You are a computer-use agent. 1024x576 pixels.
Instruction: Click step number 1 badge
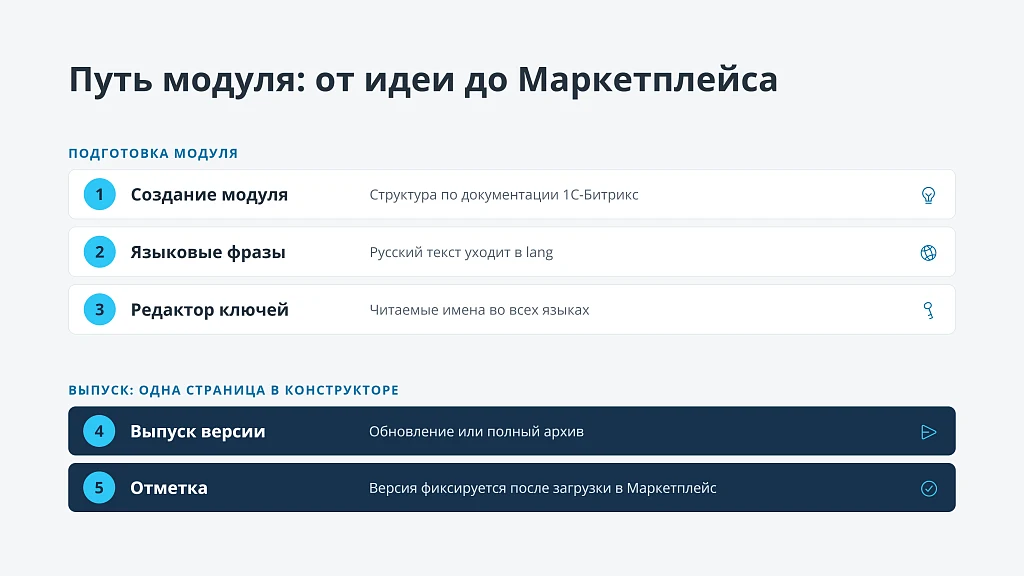click(x=99, y=195)
